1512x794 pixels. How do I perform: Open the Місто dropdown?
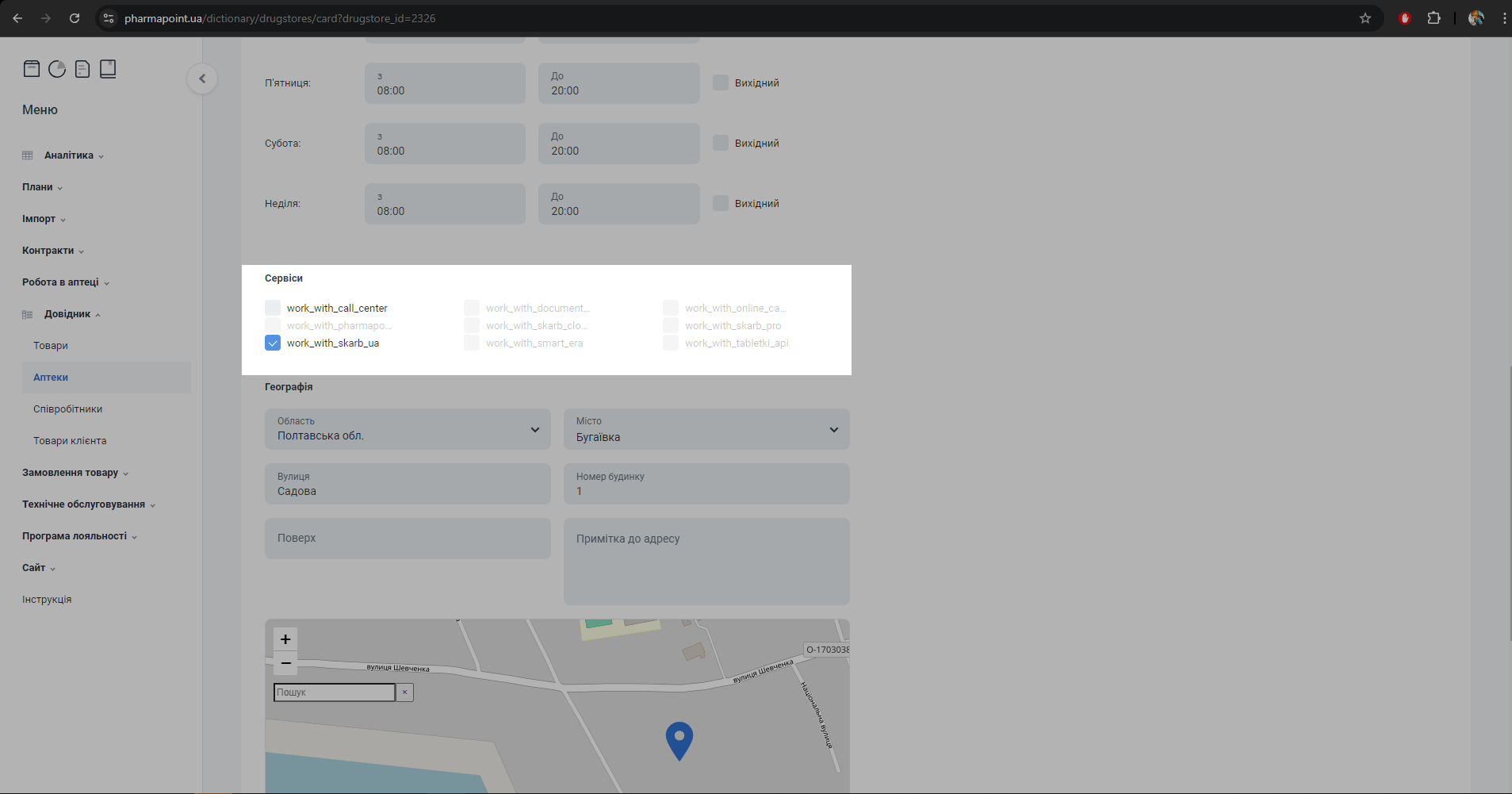coord(706,429)
